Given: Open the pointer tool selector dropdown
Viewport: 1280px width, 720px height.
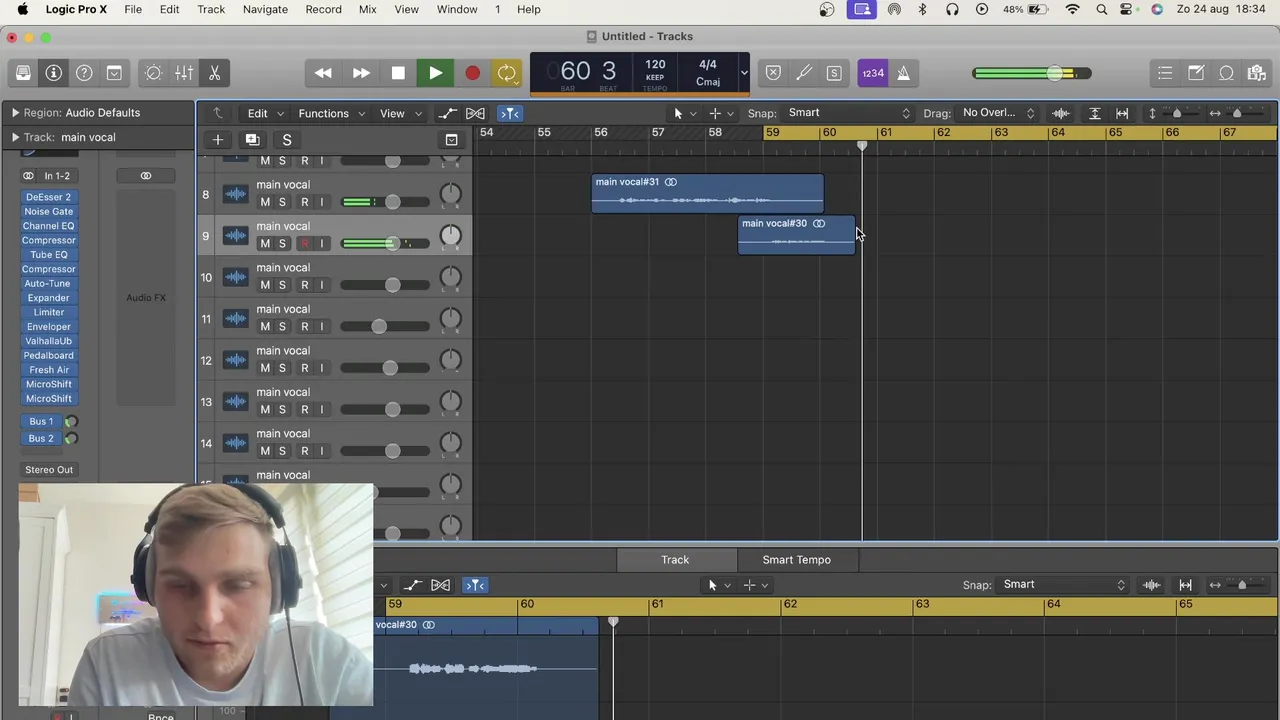Looking at the screenshot, I should [684, 113].
